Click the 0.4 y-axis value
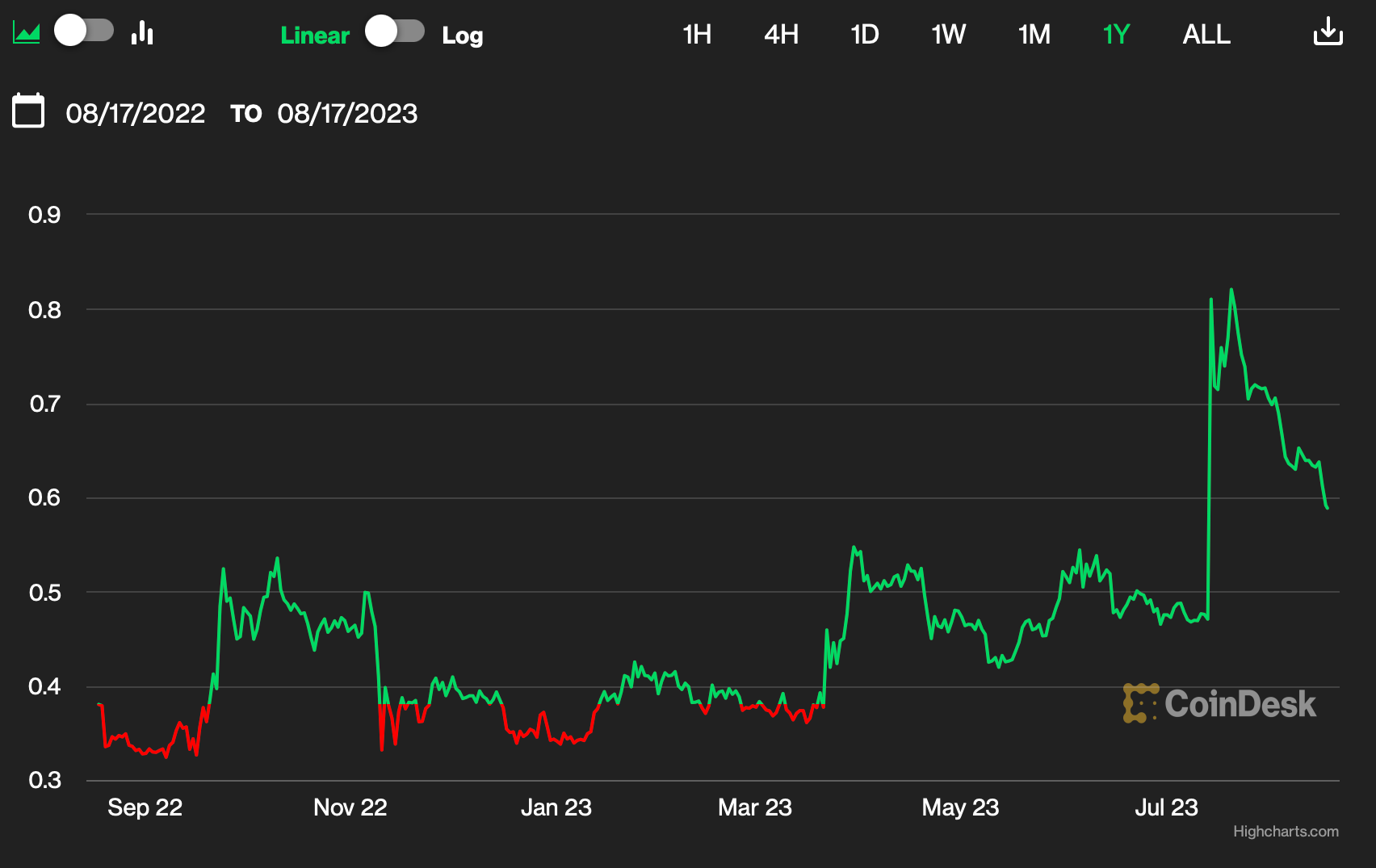 coord(44,686)
